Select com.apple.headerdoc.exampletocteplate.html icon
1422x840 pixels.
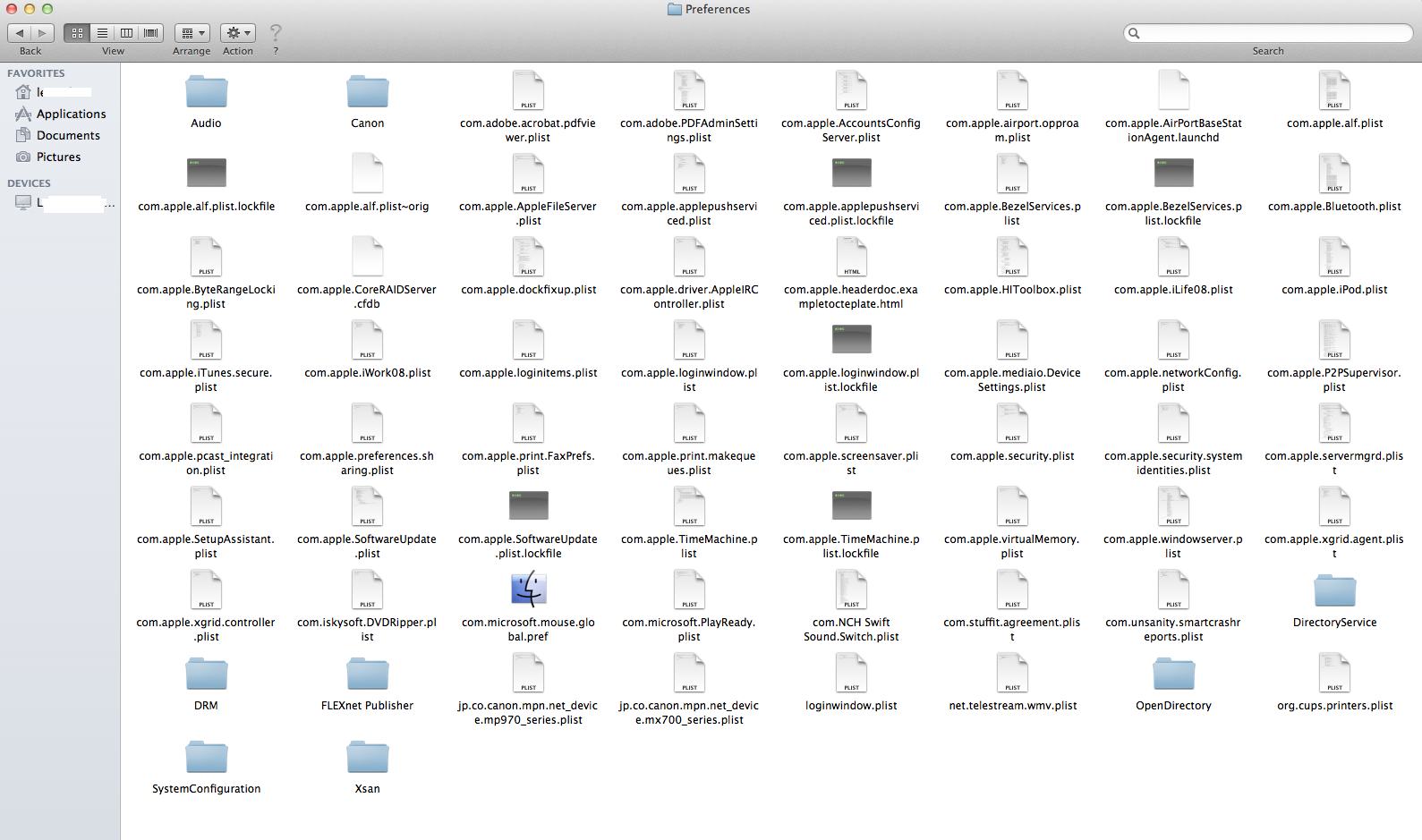pyautogui.click(x=851, y=257)
